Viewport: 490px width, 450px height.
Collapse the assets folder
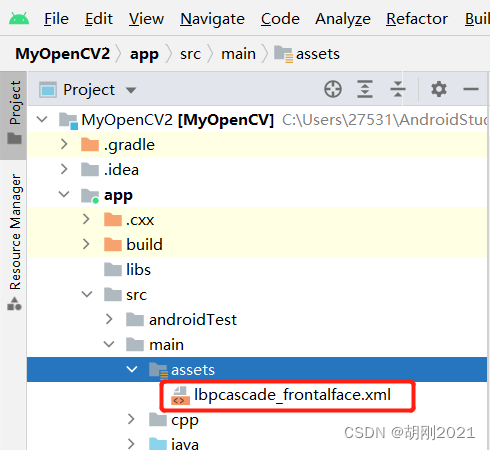(x=132, y=369)
